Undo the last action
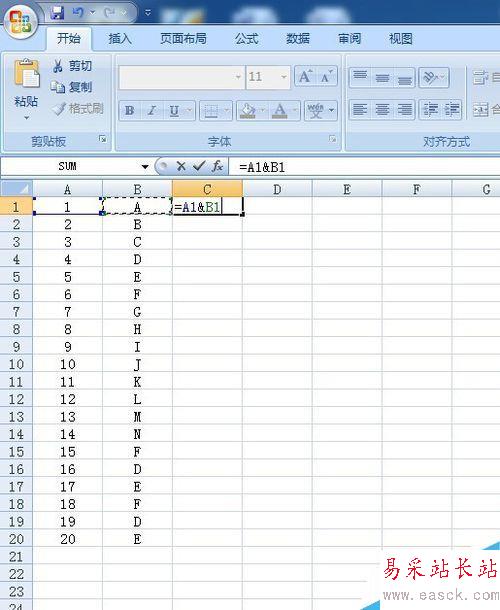Image resolution: width=500 pixels, height=610 pixels. [x=78, y=13]
